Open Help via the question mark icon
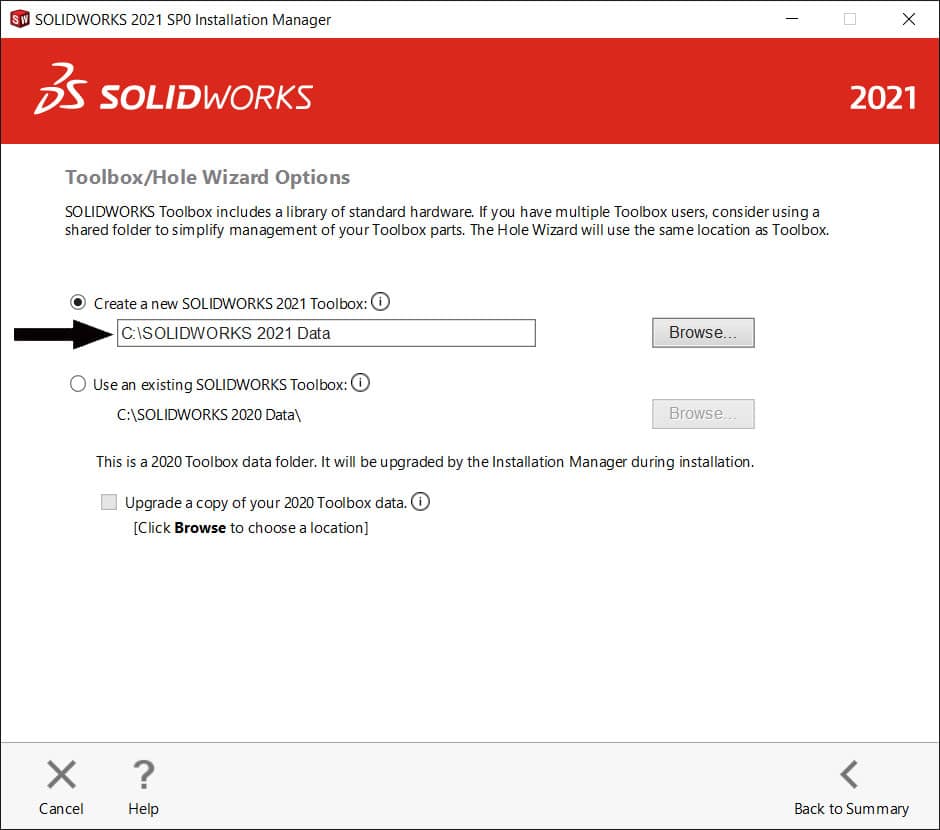Screen dimensions: 940x830 pos(143,775)
